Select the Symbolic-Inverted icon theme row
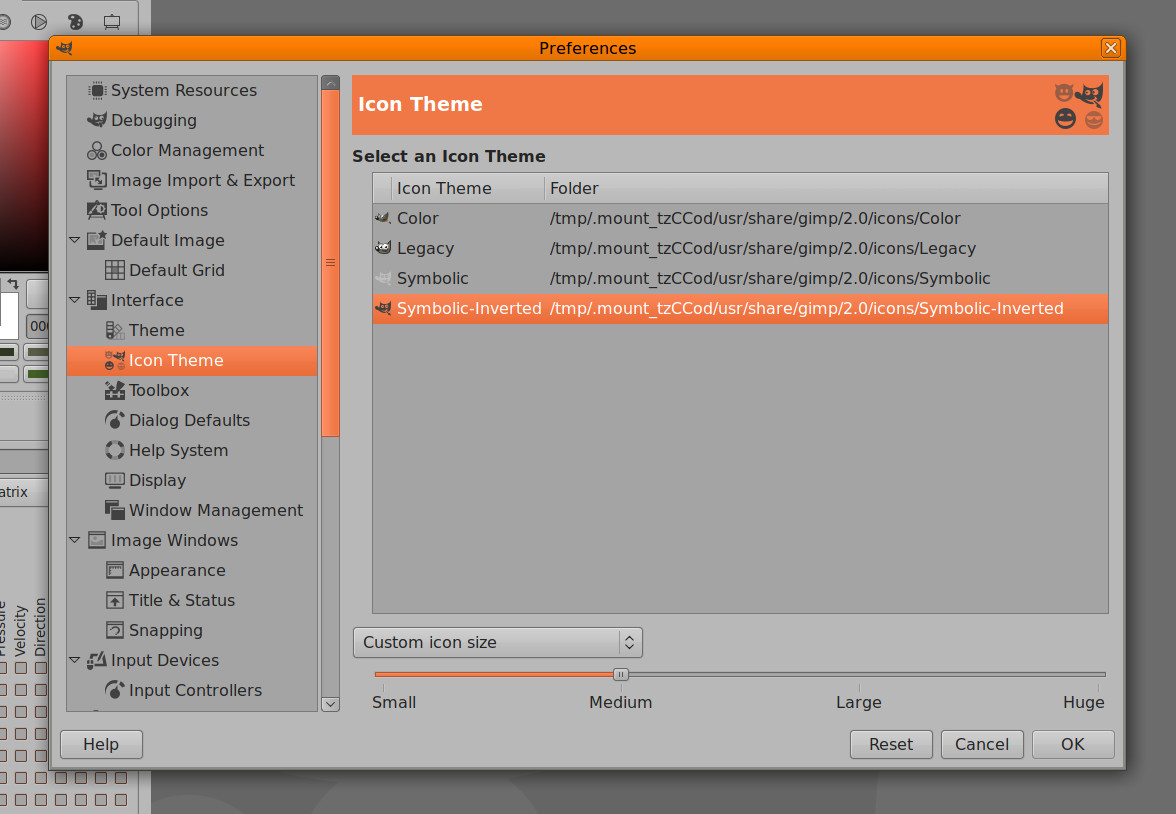 (740, 308)
